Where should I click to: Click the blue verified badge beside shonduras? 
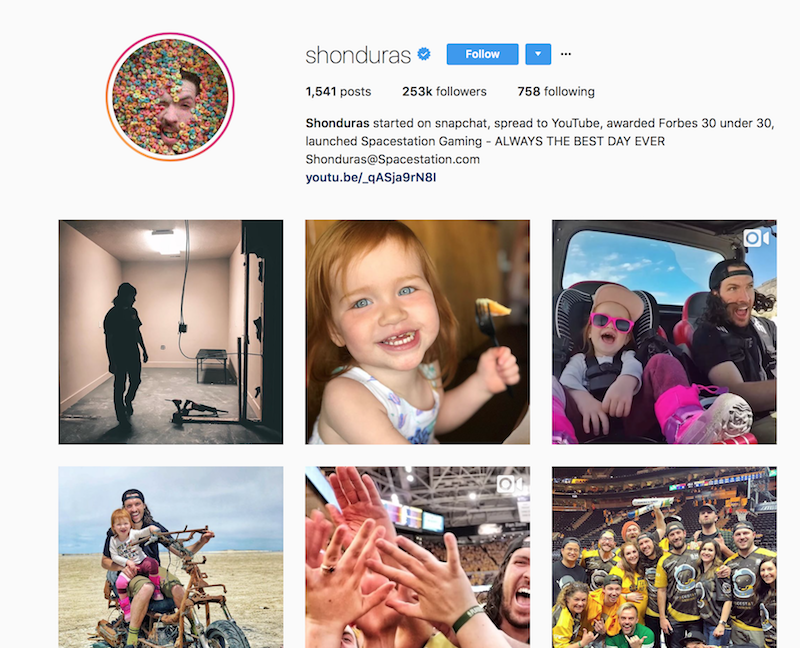[424, 54]
